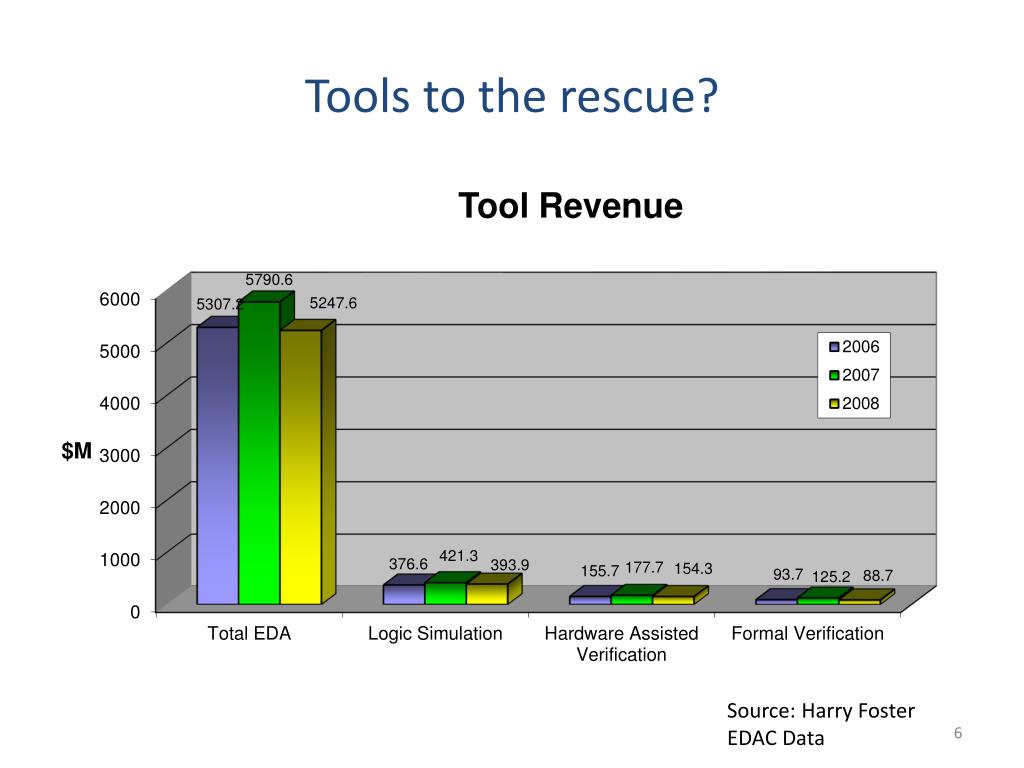Click the 3000 y-axis tick label
Viewport: 1024px width, 768px height.
point(120,456)
